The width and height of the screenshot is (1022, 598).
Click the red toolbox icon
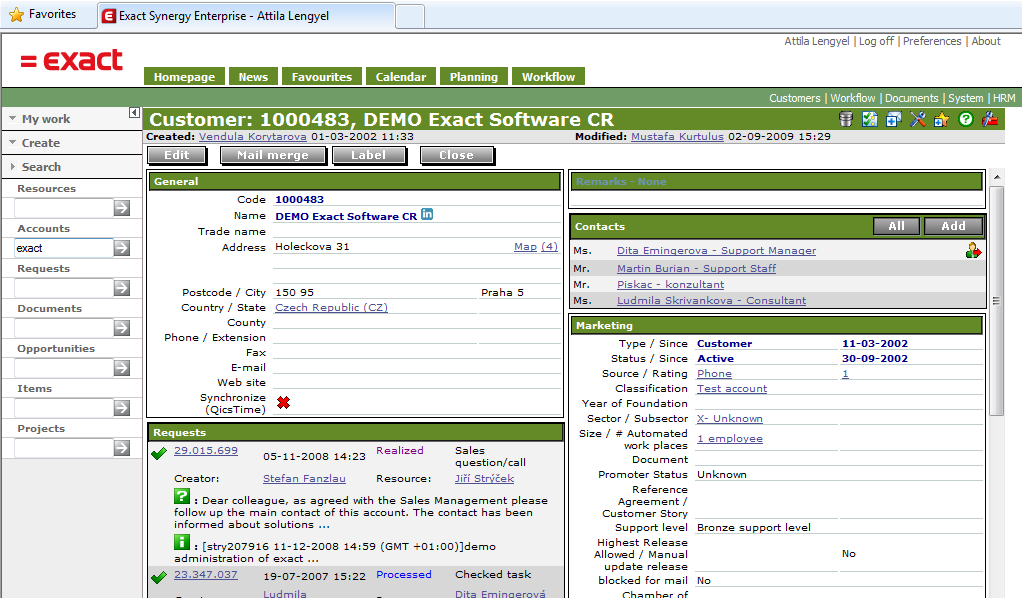pyautogui.click(x=990, y=119)
